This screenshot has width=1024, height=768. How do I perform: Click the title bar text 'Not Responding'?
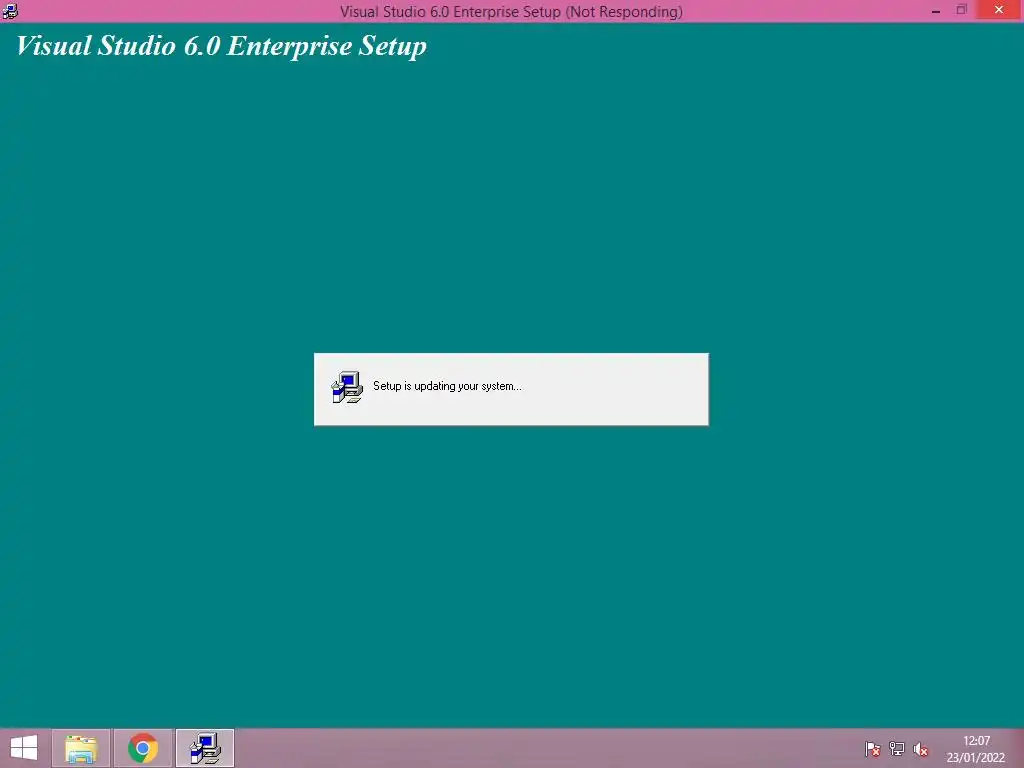(x=624, y=12)
